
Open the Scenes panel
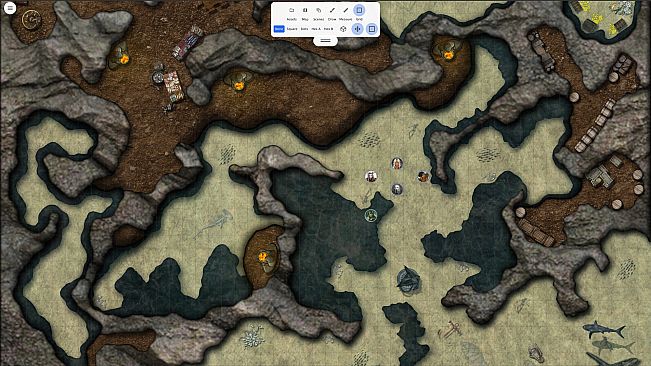[x=318, y=13]
